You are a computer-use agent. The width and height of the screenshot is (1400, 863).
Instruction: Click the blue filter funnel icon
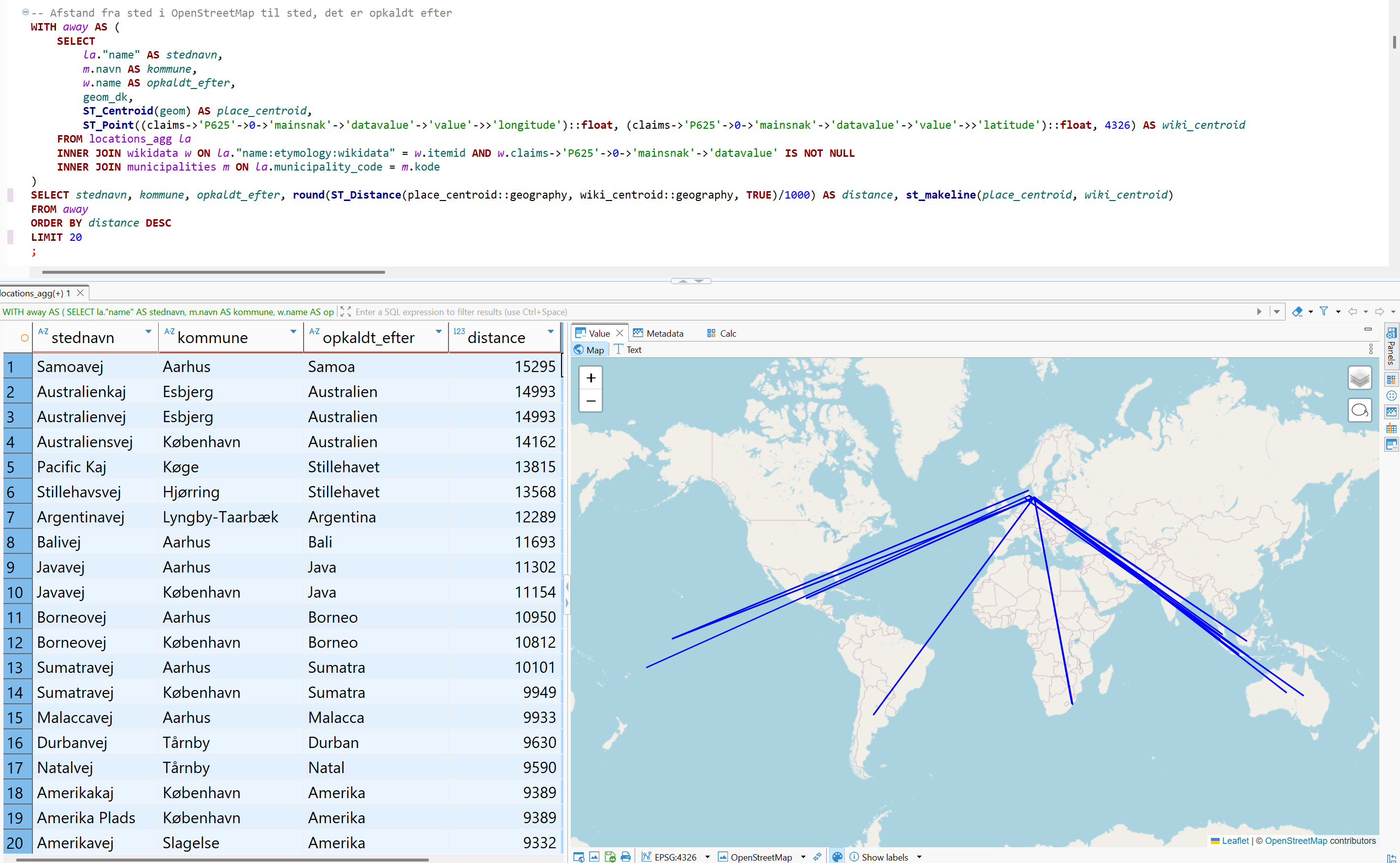1323,312
